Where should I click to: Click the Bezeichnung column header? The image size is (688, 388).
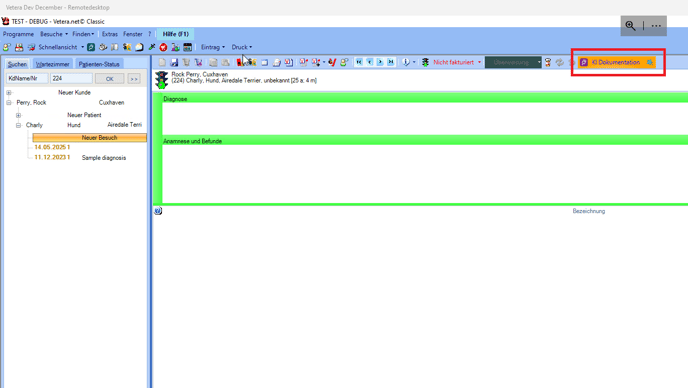click(x=588, y=211)
